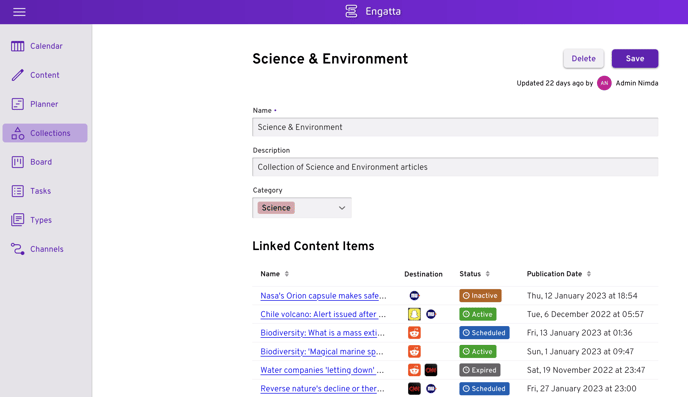
Task: Click Reddit icon in the mass extinction row
Action: click(x=414, y=333)
